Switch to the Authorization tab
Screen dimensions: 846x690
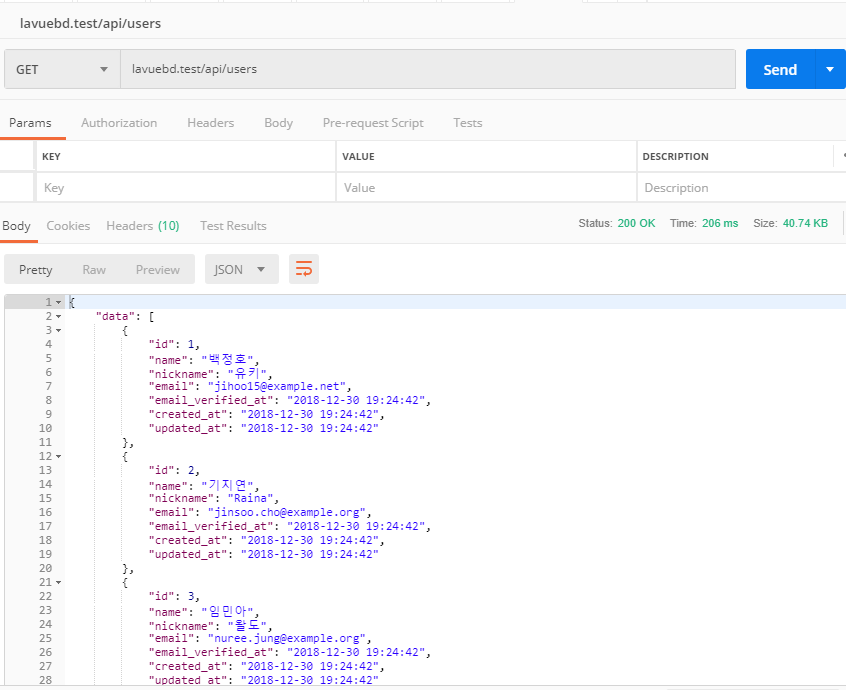point(119,123)
